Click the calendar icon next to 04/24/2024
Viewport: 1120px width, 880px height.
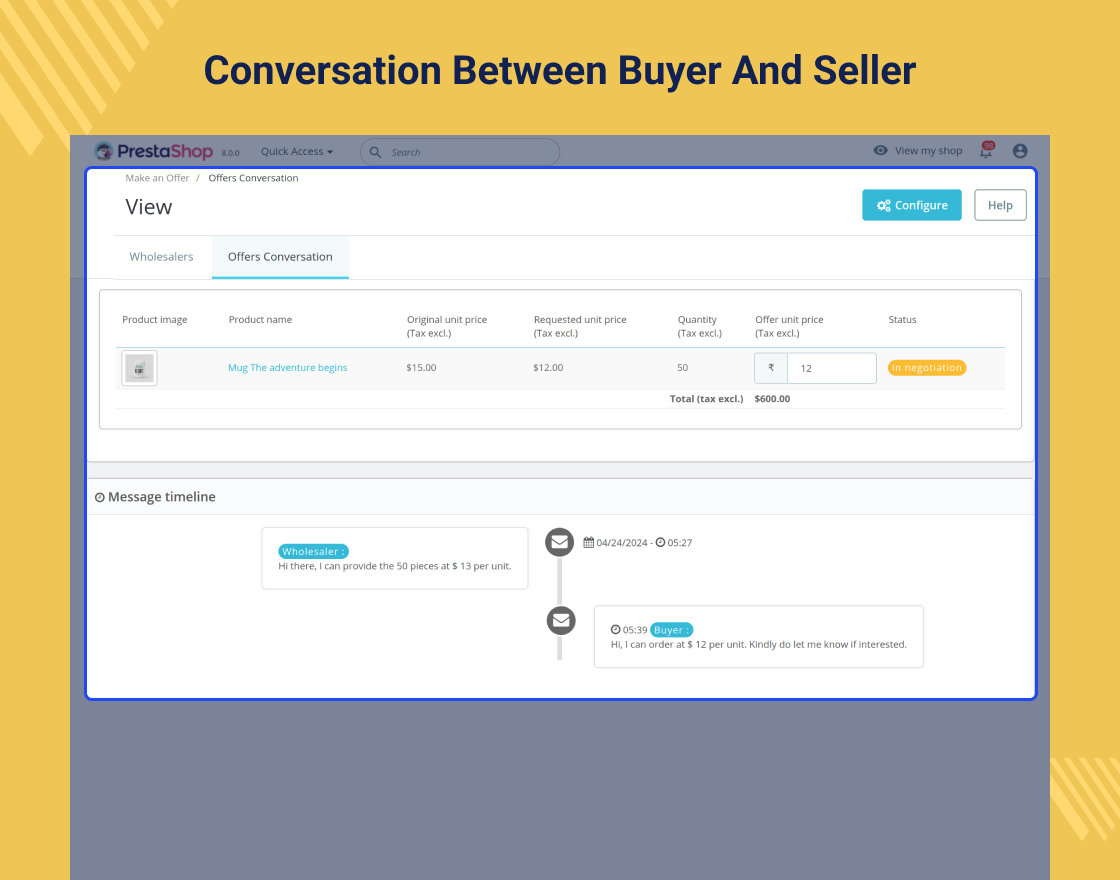click(589, 542)
